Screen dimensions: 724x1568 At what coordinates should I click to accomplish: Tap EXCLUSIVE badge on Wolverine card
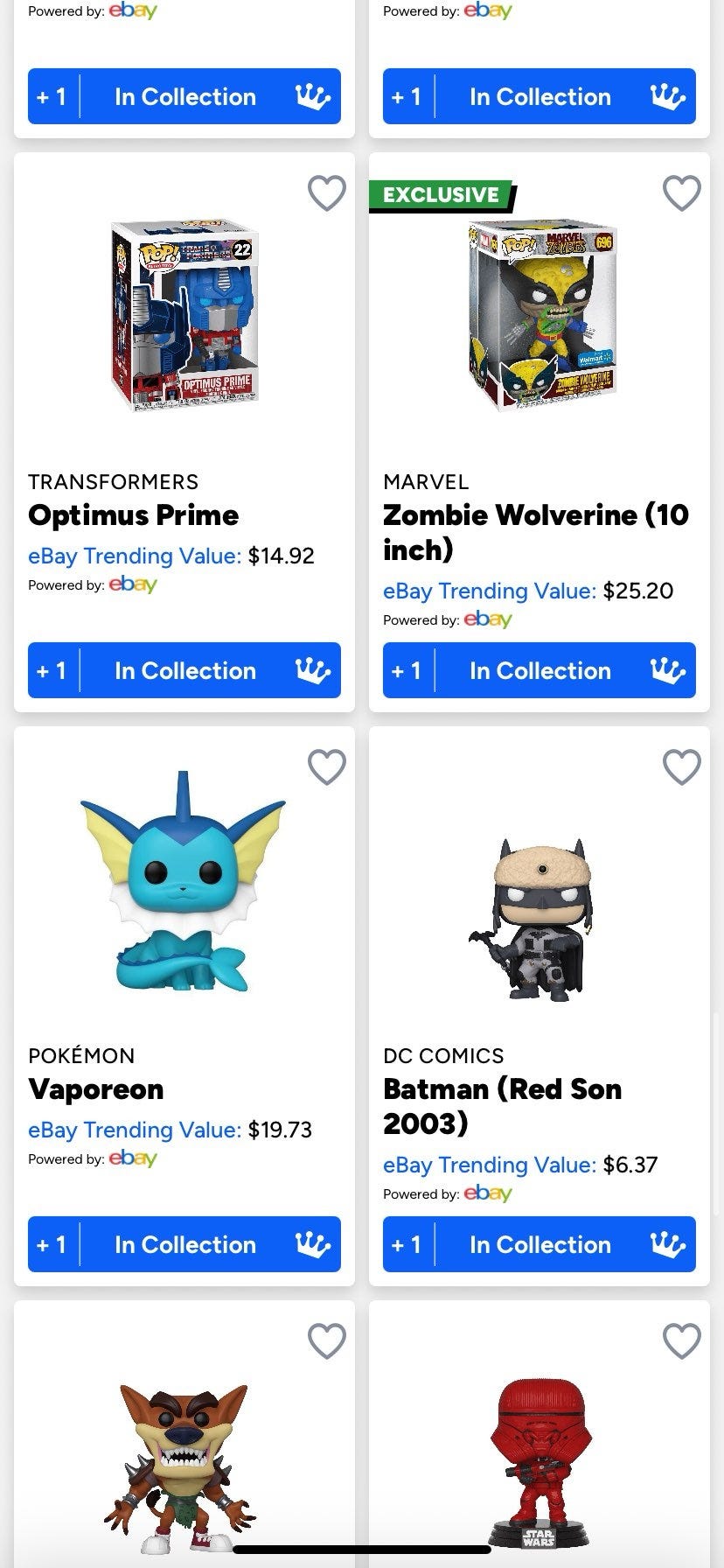[x=441, y=195]
